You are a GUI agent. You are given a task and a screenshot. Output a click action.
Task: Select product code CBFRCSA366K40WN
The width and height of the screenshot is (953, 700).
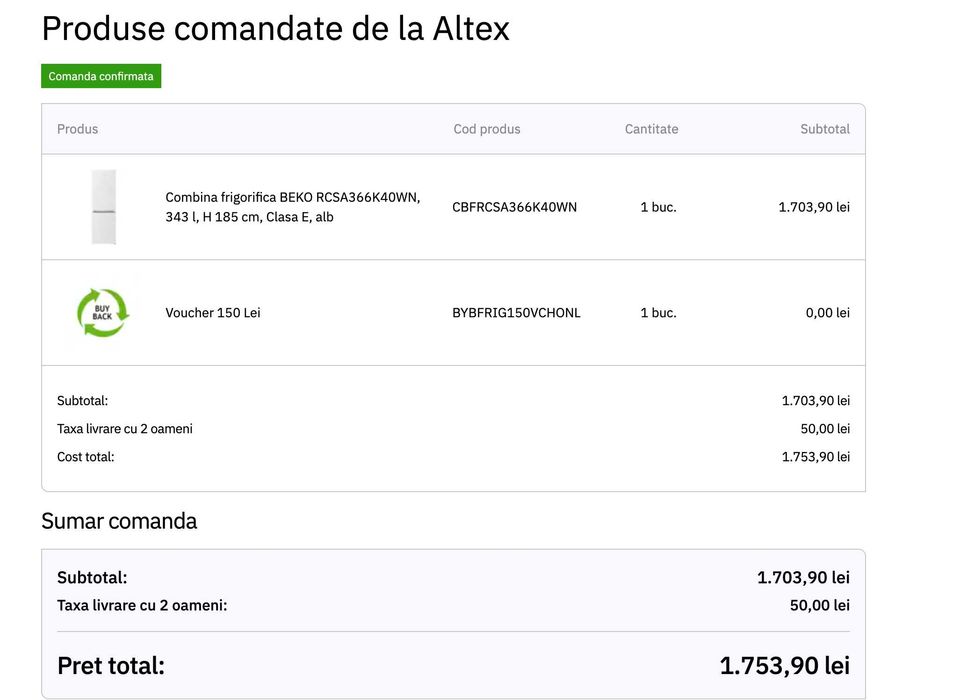click(514, 207)
